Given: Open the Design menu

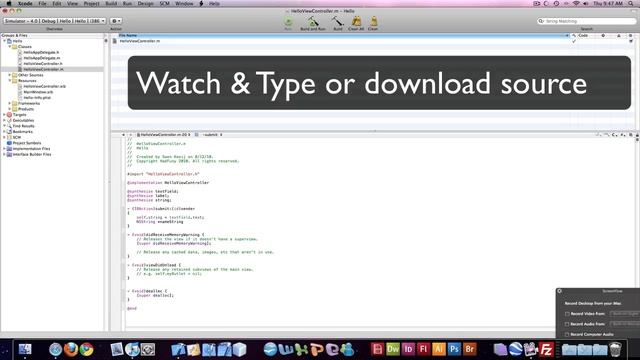Looking at the screenshot, I should pos(145,3).
